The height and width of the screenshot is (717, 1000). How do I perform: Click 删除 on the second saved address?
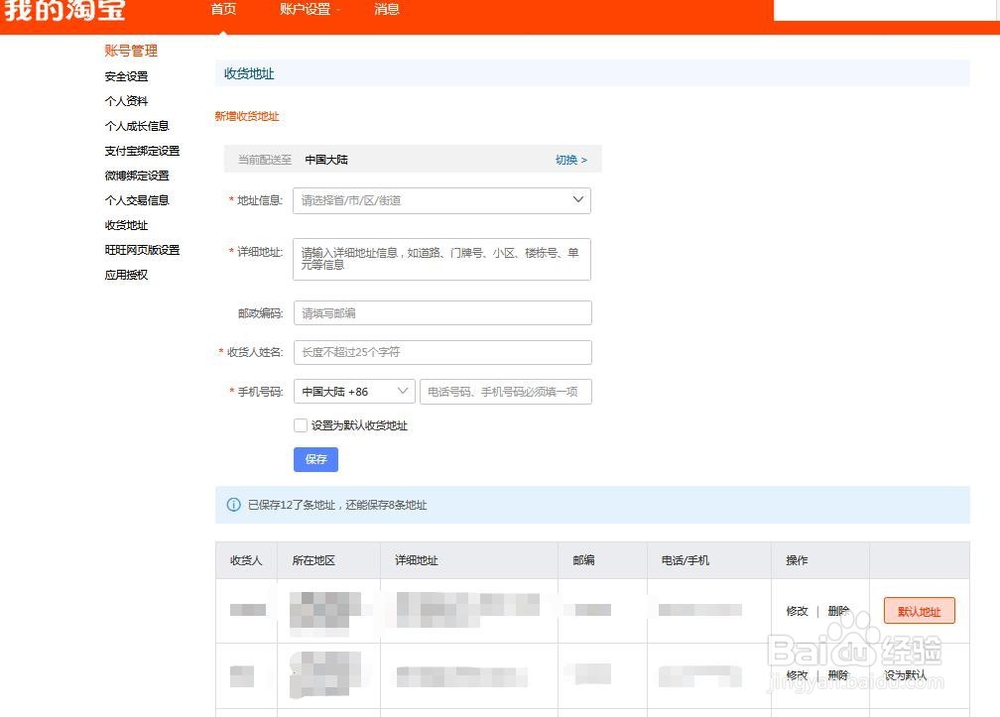[x=839, y=675]
